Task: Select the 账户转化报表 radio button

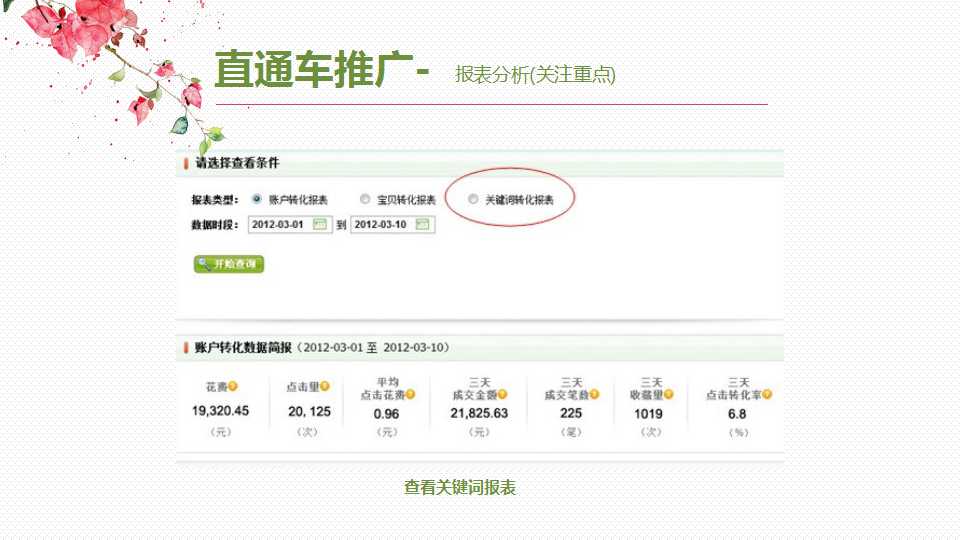Action: [257, 199]
